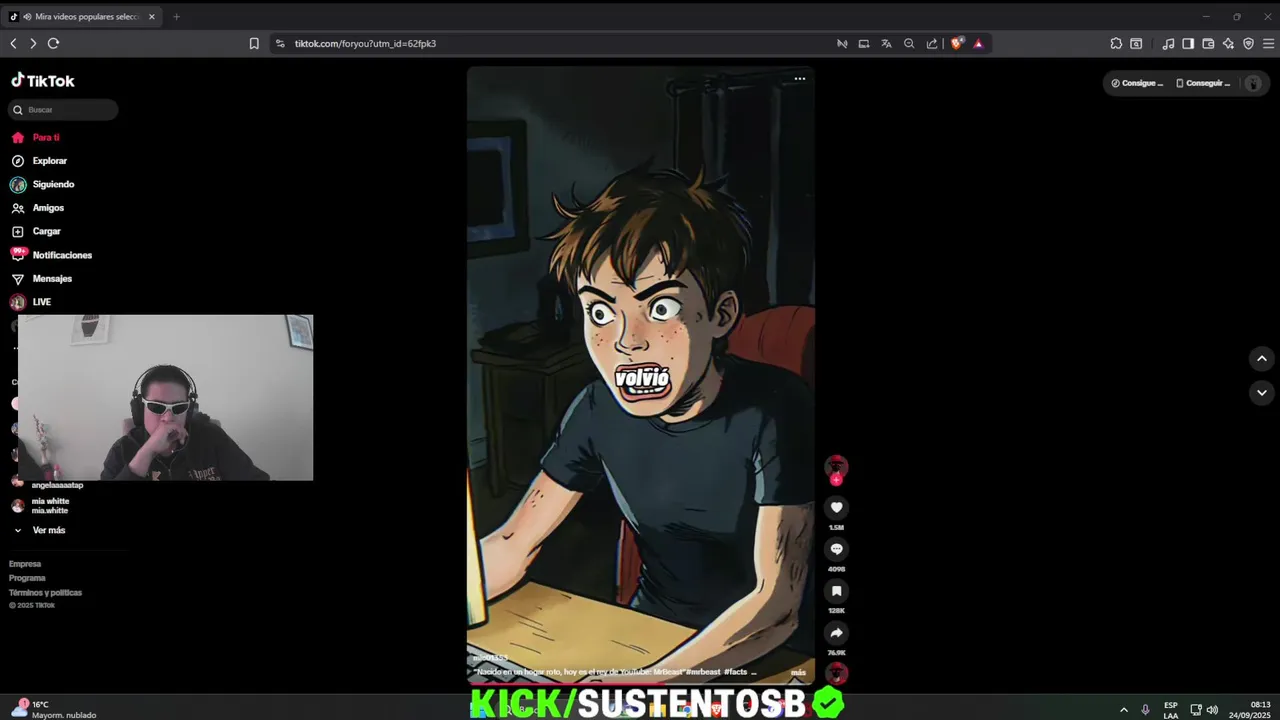Open Mensajes inbox

(41, 279)
